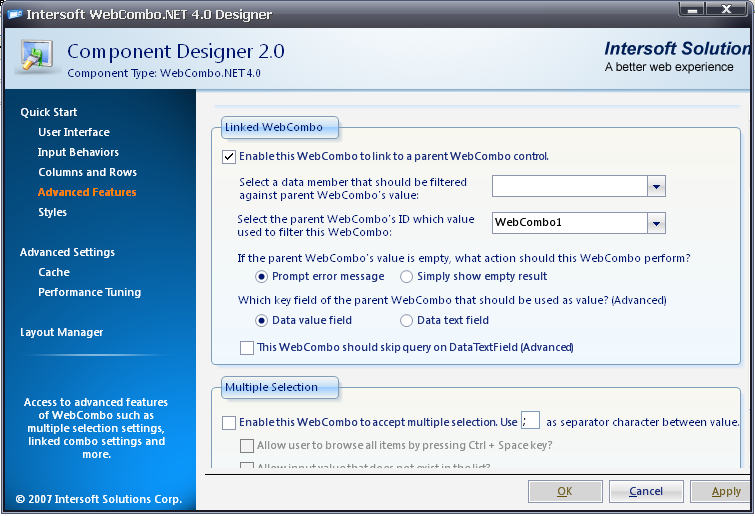The image size is (755, 516).
Task: Select the Simply show empty result option
Action: [406, 277]
